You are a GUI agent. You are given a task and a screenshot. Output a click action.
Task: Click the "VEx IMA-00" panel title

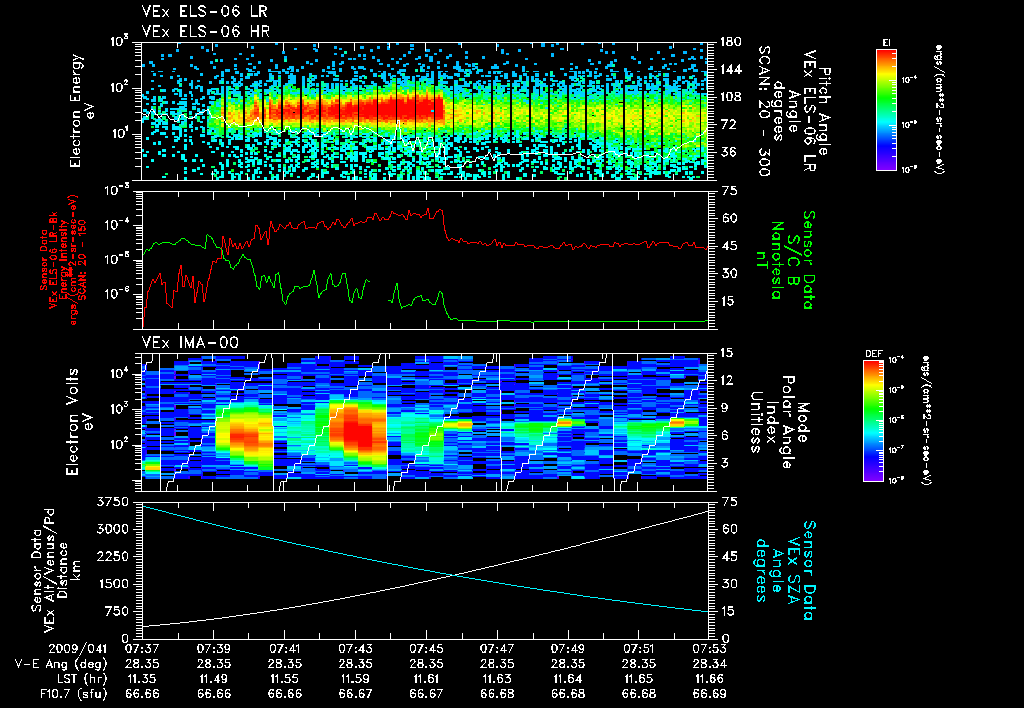click(191, 343)
